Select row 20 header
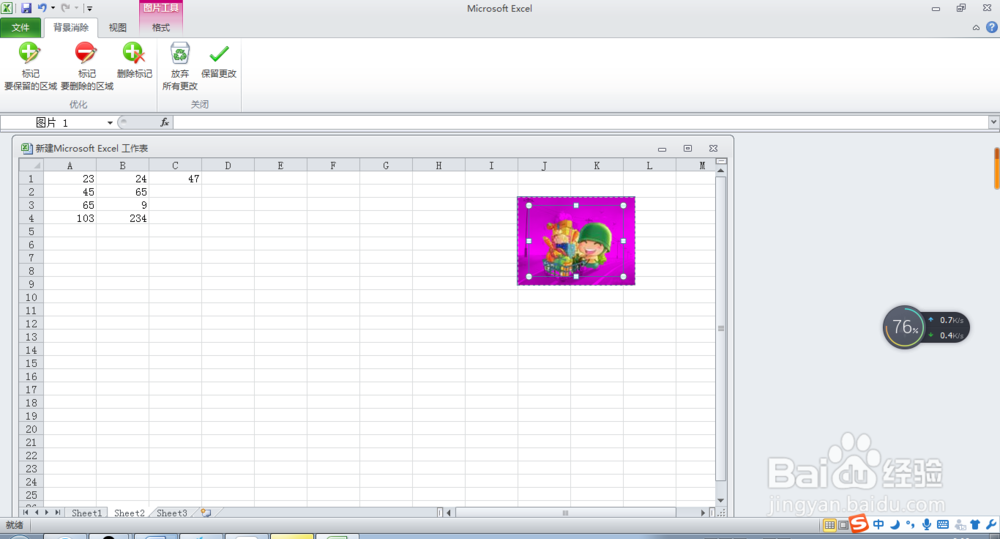 [31, 429]
